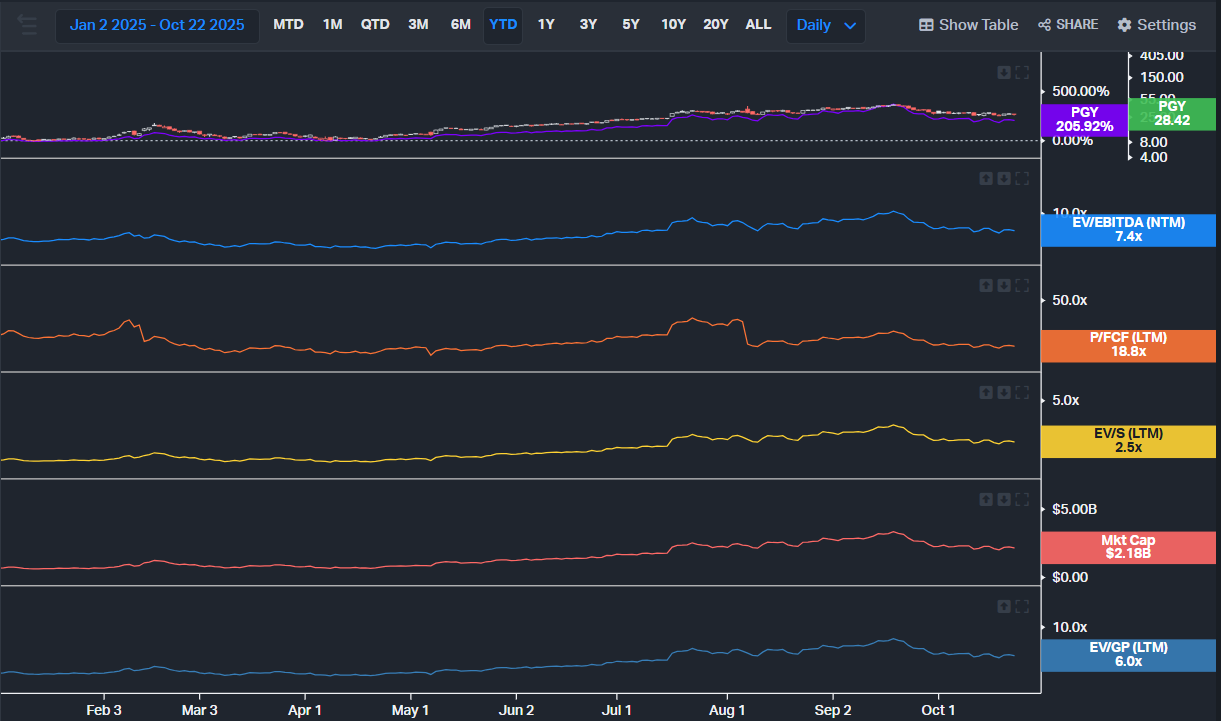This screenshot has height=721, width=1221.
Task: Move the Mkt Cap pane up
Action: pyautogui.click(x=986, y=499)
